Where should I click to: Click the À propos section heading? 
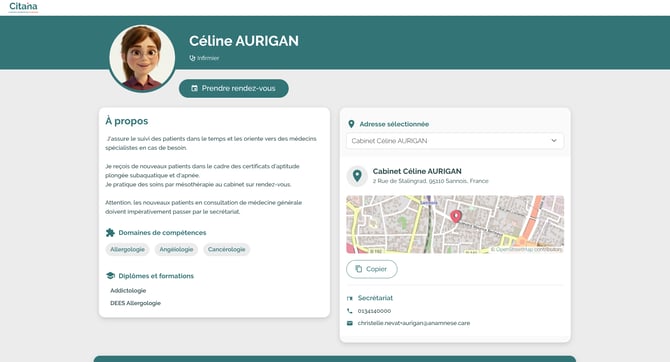[127, 121]
